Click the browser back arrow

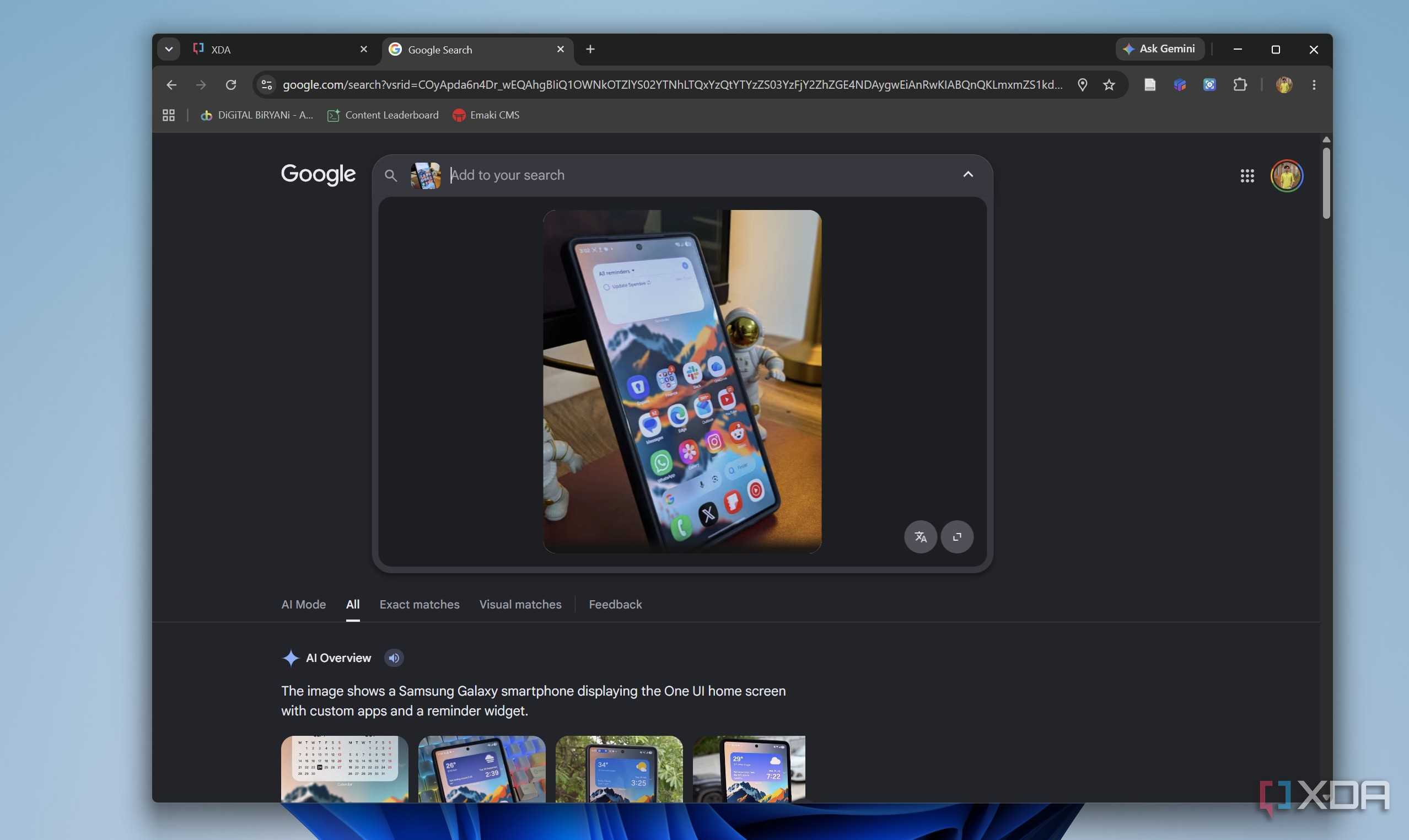[171, 85]
